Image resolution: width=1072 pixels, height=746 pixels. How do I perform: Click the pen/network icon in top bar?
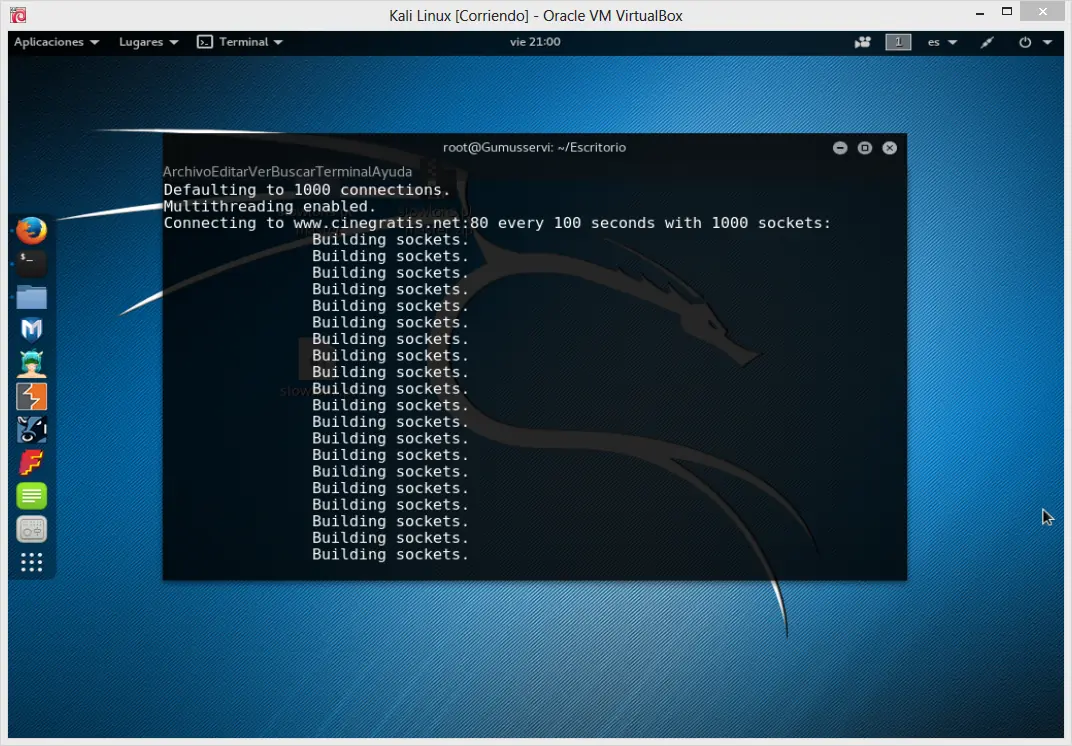[x=987, y=42]
